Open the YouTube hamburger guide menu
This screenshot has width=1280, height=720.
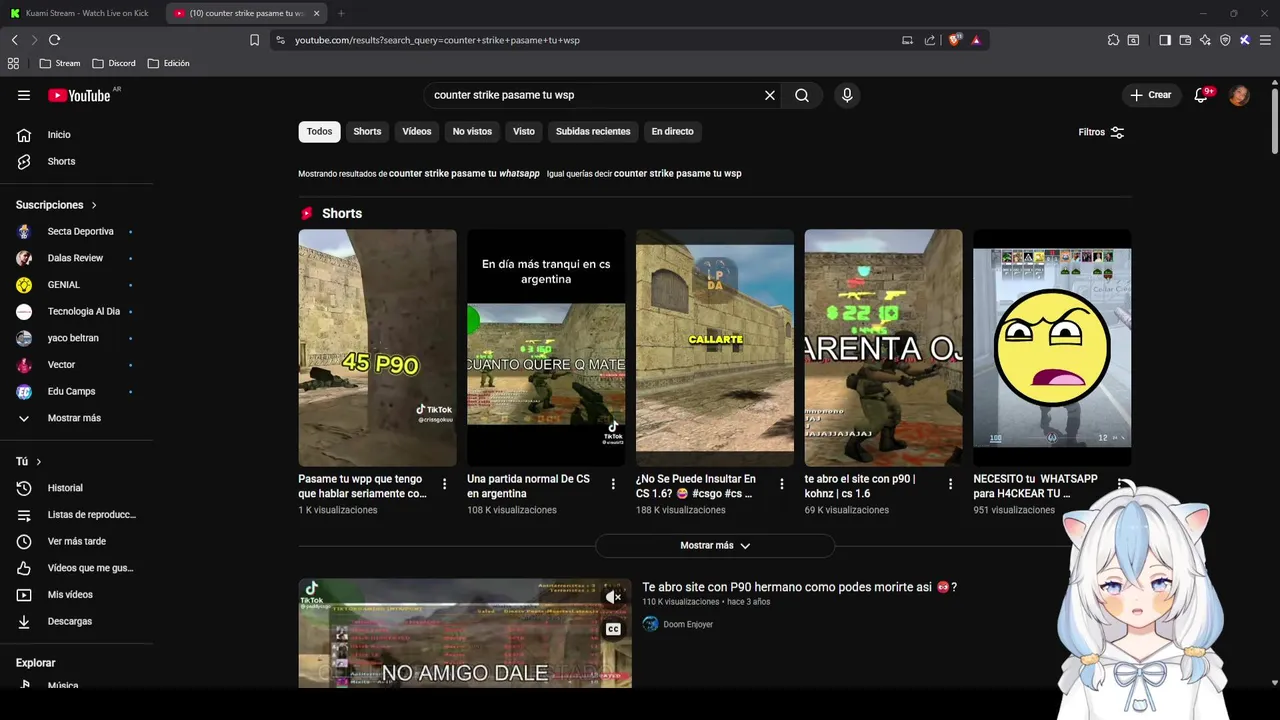click(24, 95)
